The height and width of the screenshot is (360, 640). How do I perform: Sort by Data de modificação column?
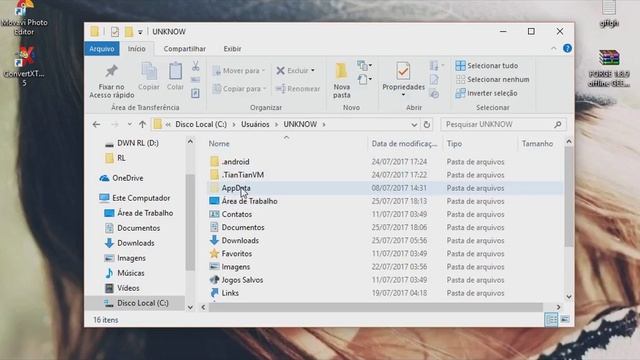pos(404,144)
